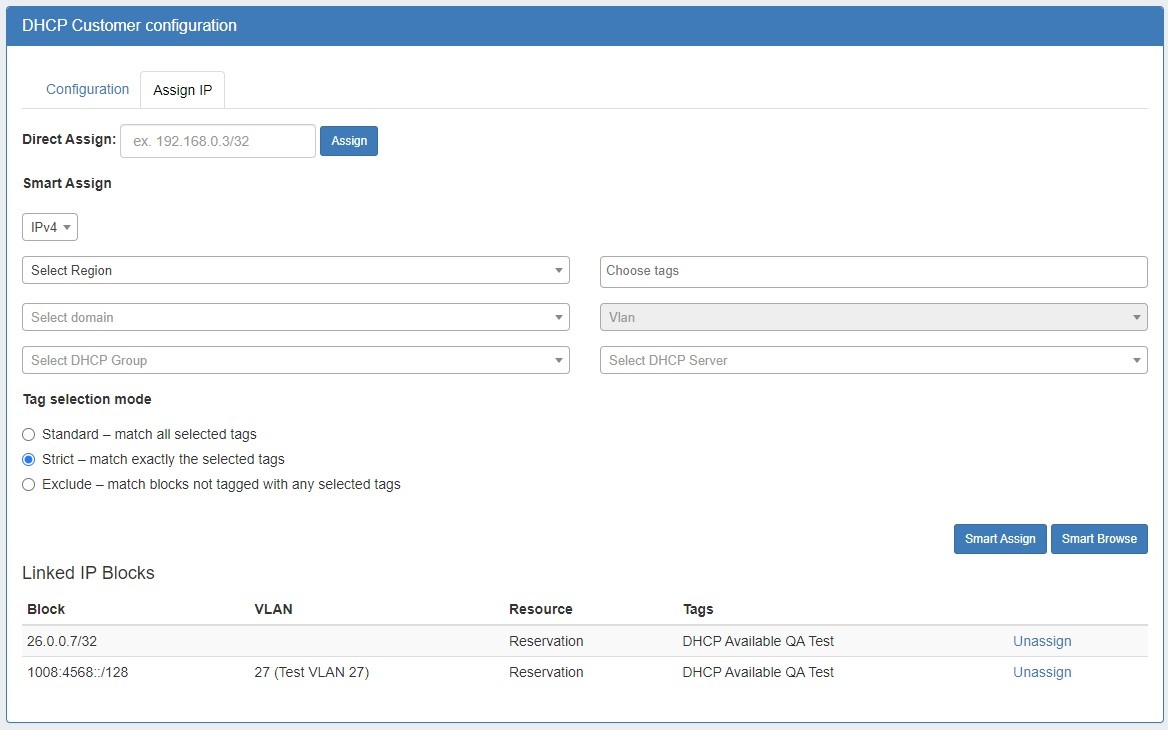Open the IPv4 protocol dropdown
The image size is (1168, 730).
50,228
